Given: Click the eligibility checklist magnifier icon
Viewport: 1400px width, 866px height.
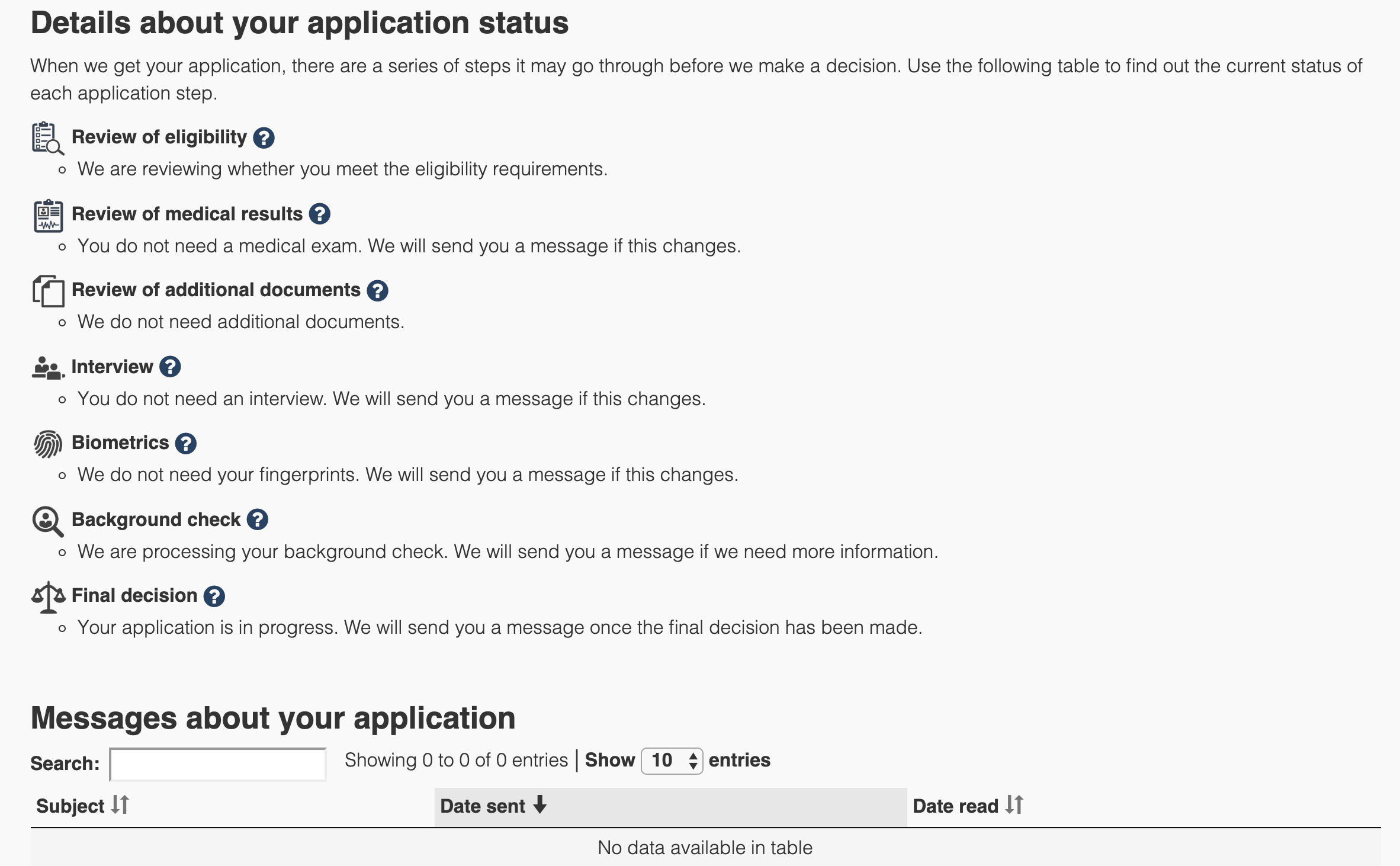Looking at the screenshot, I should point(47,139).
